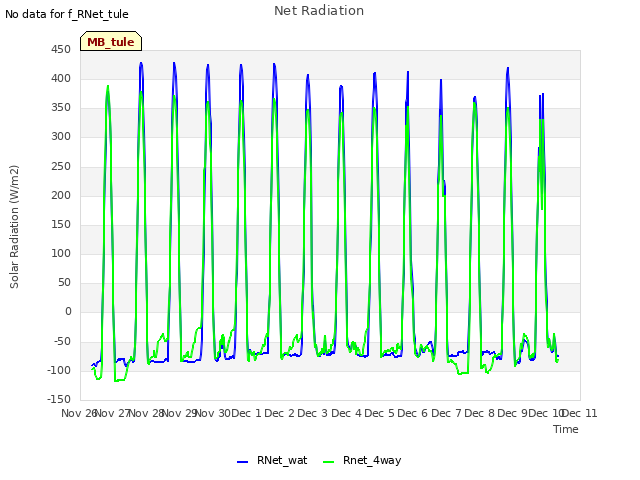Click the MB_tule label box
Image resolution: width=640 pixels, height=480 pixels.
pyautogui.click(x=111, y=41)
